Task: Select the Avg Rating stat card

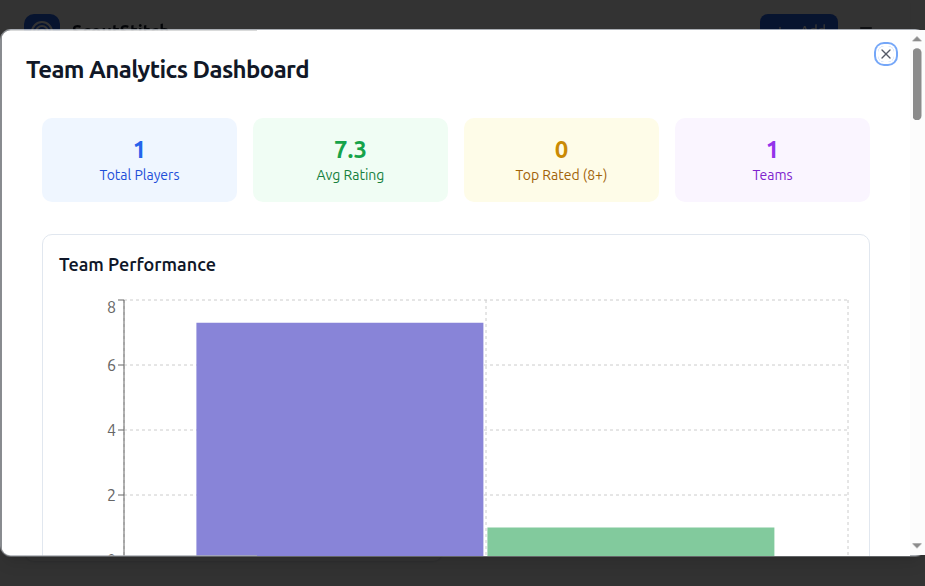Action: pos(350,159)
